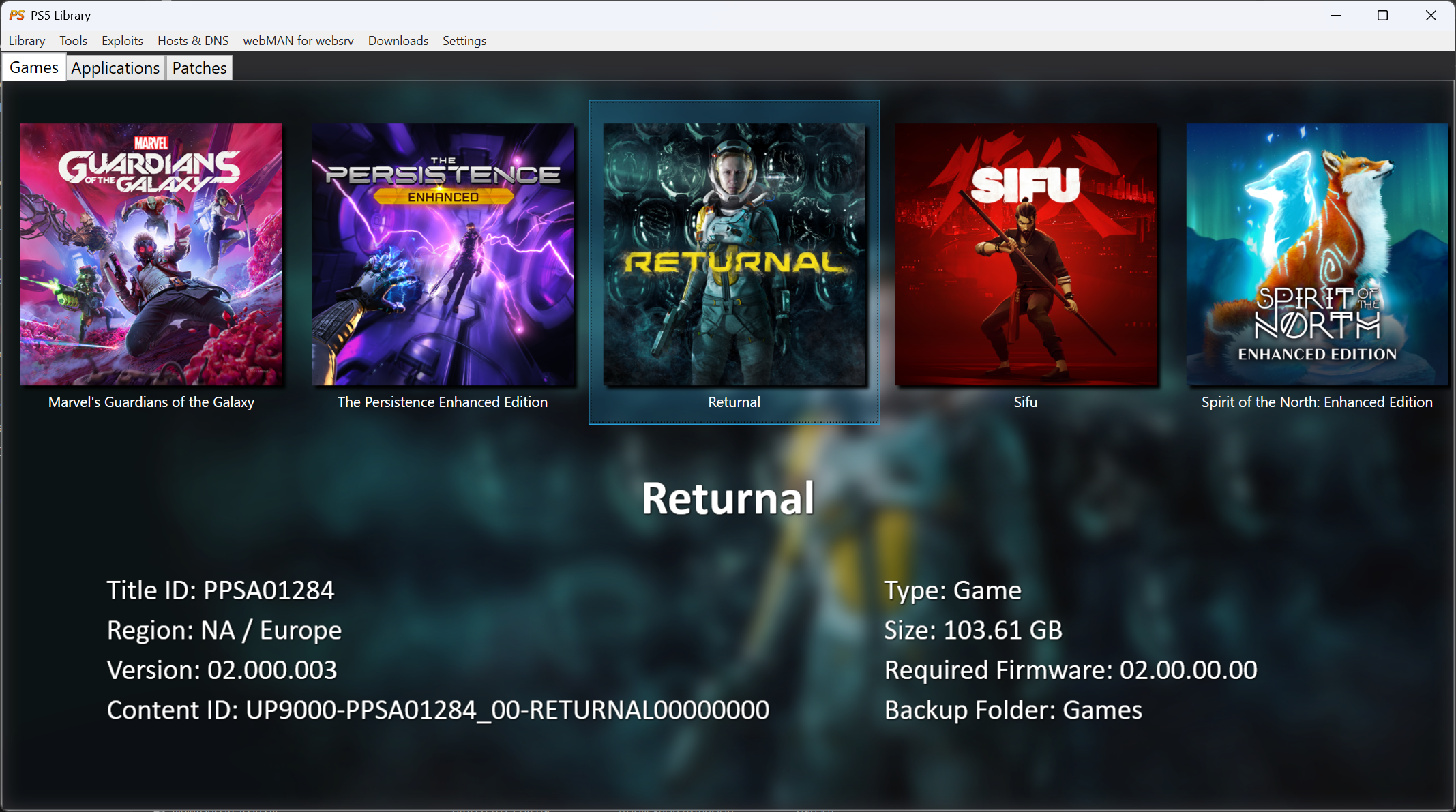Click the Title ID: PPSA01284 line
This screenshot has height=812, width=1456.
point(220,590)
